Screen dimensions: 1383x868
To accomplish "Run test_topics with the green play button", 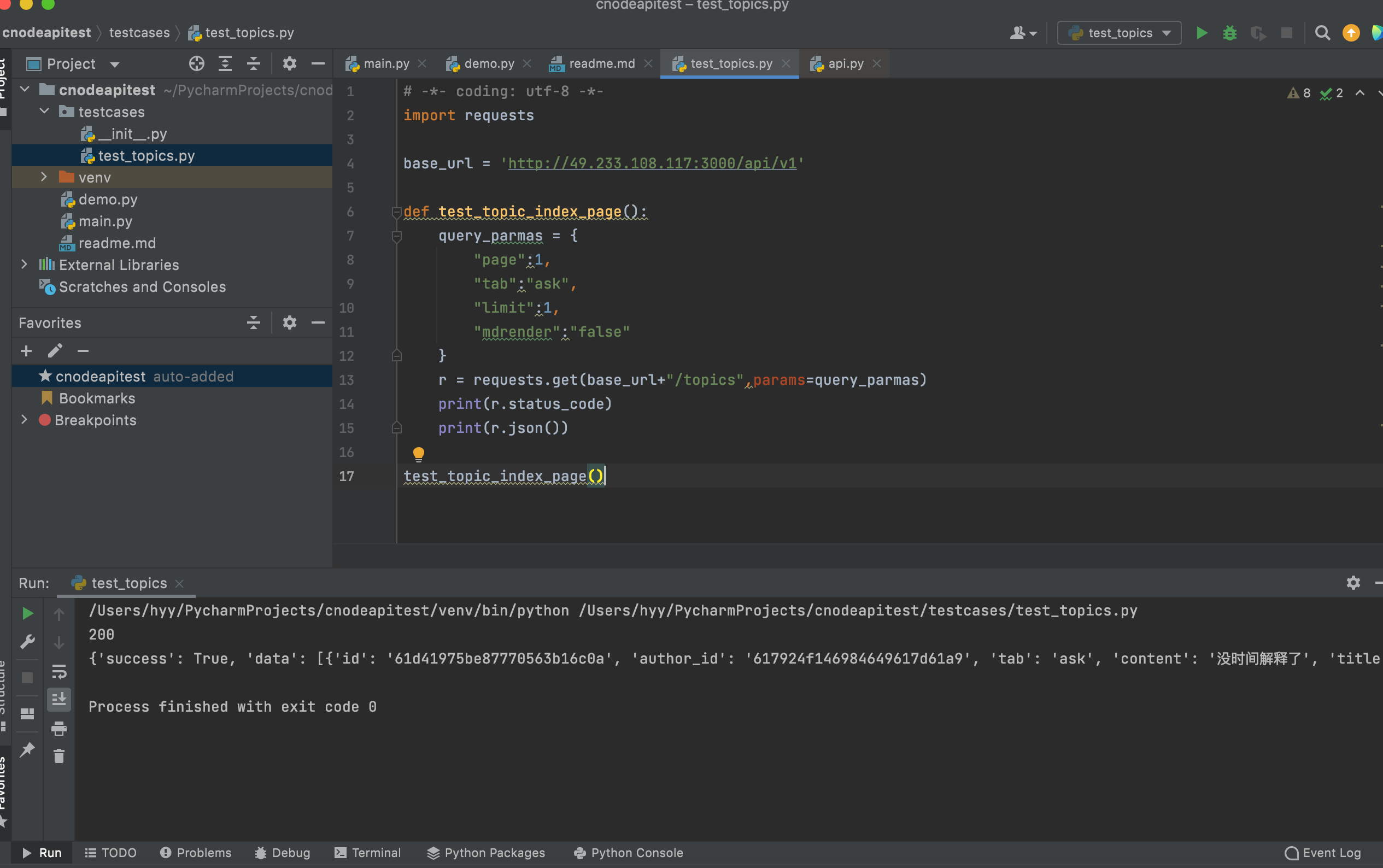I will [x=1201, y=33].
